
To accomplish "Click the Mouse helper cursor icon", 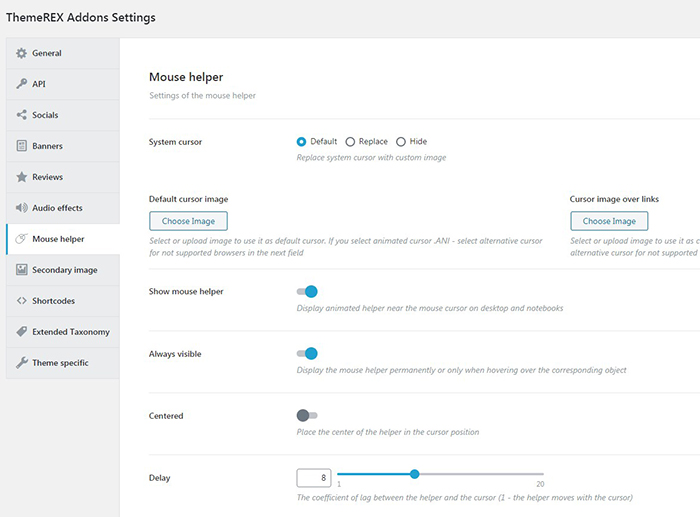I will 21,239.
